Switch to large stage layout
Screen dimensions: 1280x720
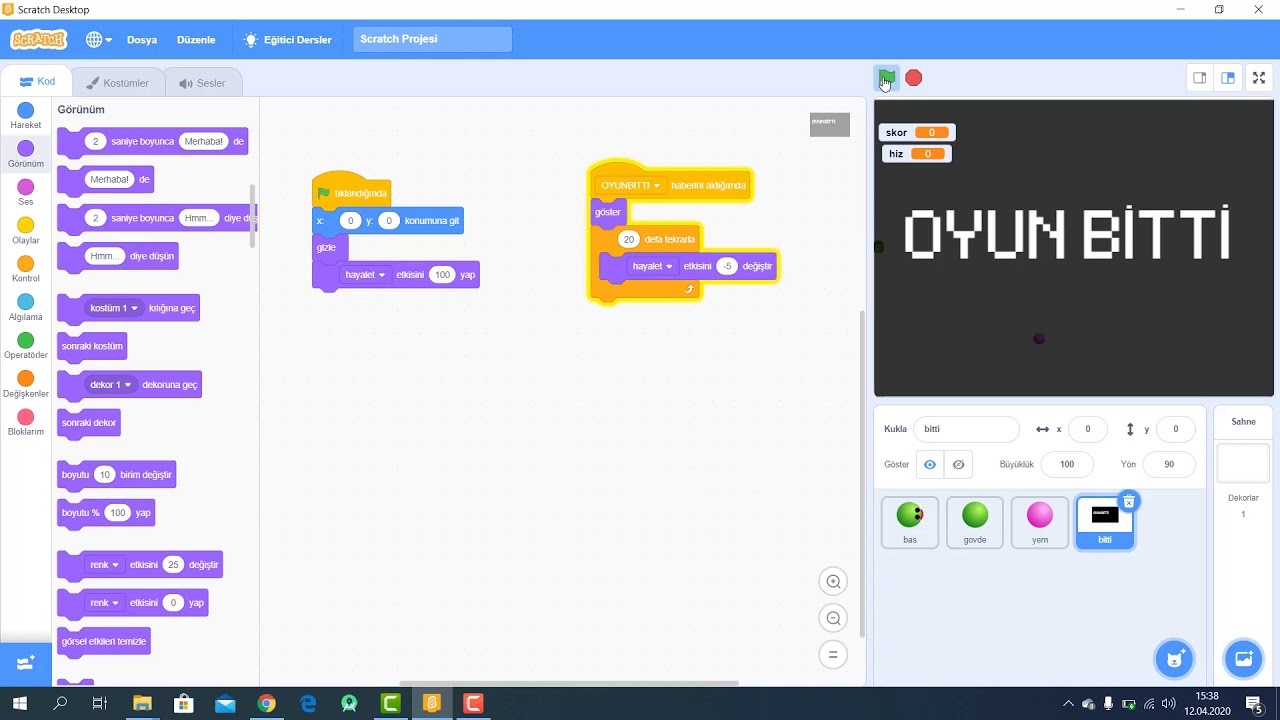(x=1228, y=78)
